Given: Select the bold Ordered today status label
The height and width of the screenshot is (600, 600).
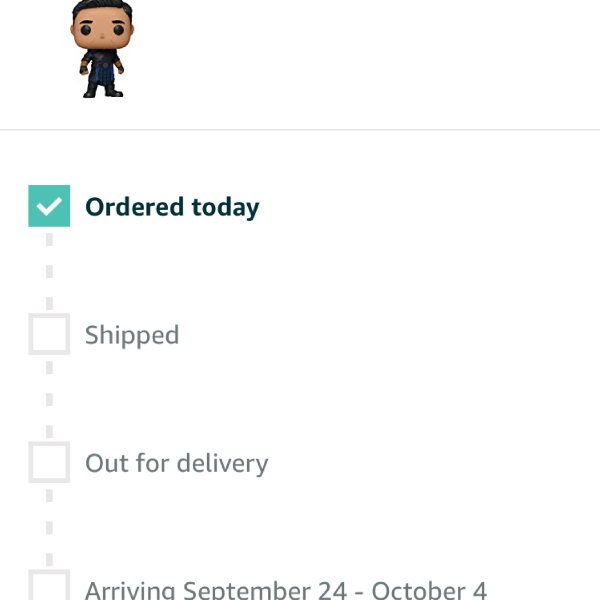Looking at the screenshot, I should click(172, 207).
